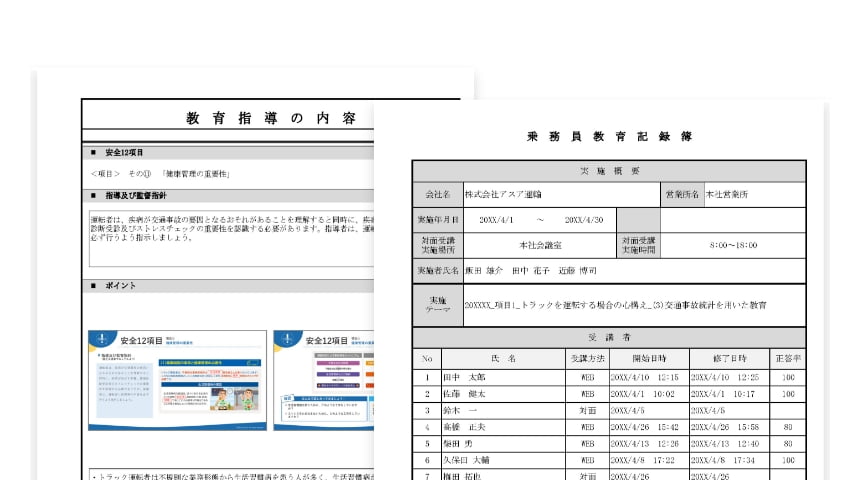Click the logo icon on second slide thumbnail
The width and height of the screenshot is (860, 480).
tap(289, 342)
